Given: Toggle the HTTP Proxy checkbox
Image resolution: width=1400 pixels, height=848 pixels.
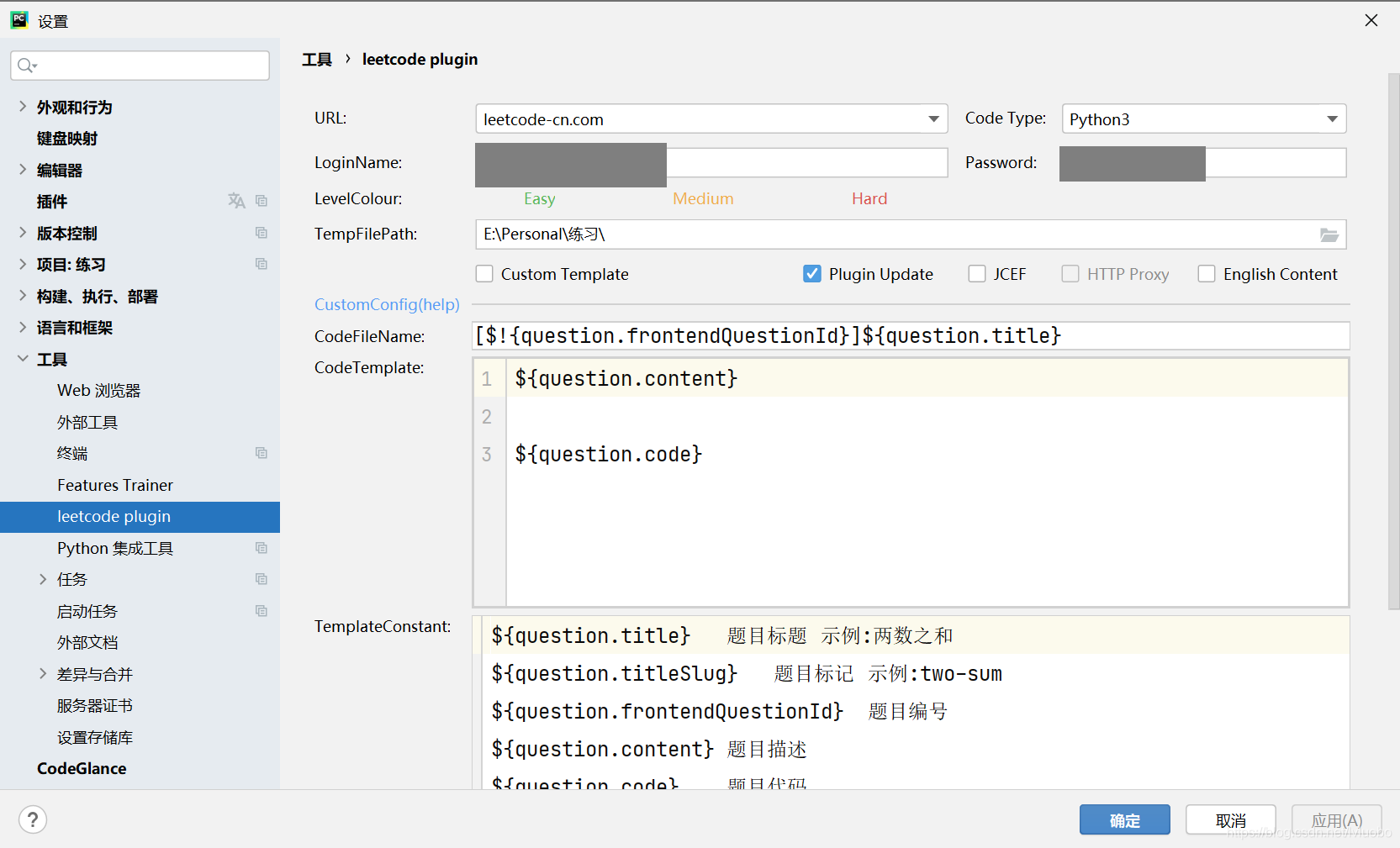Looking at the screenshot, I should click(x=1070, y=274).
